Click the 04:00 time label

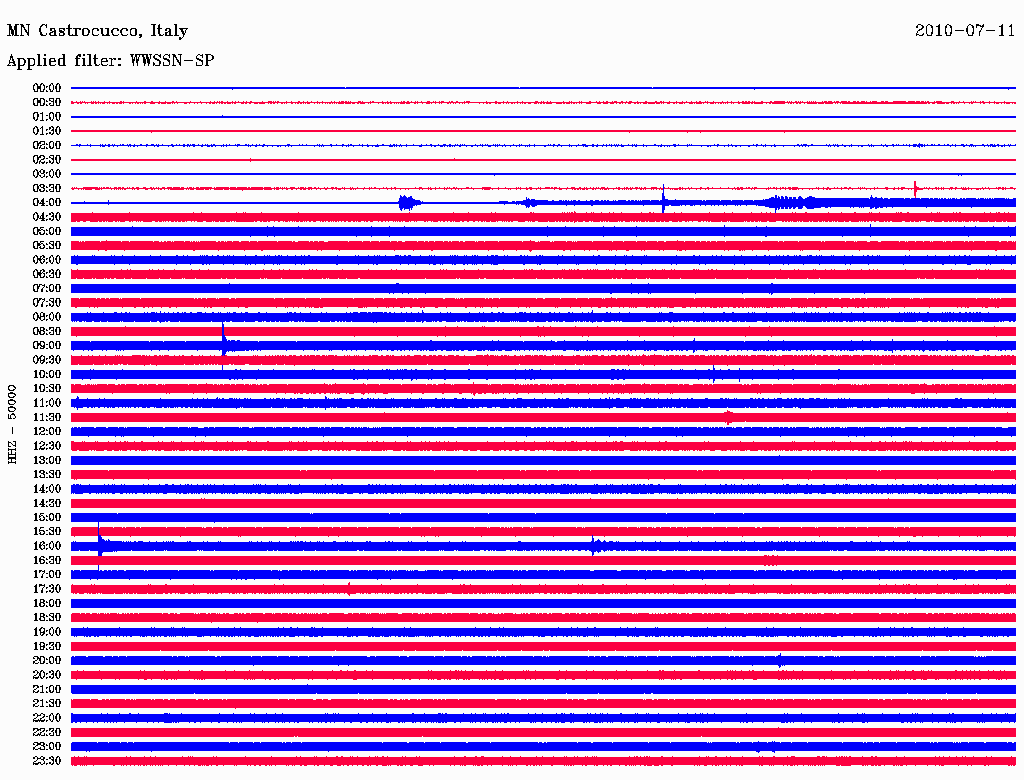tap(47, 203)
